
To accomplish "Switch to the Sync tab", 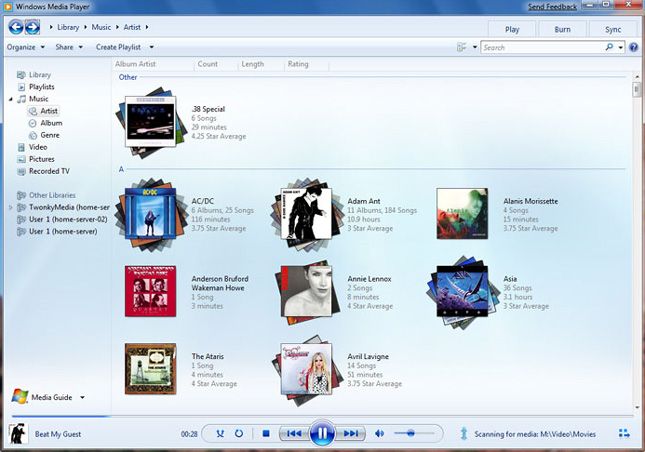I will pos(613,30).
